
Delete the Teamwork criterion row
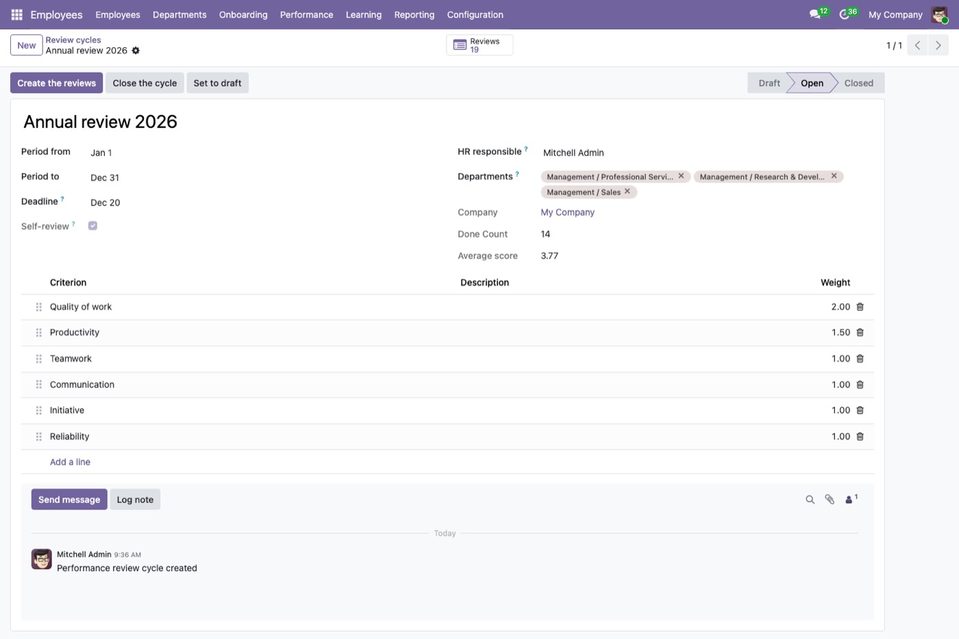click(860, 359)
